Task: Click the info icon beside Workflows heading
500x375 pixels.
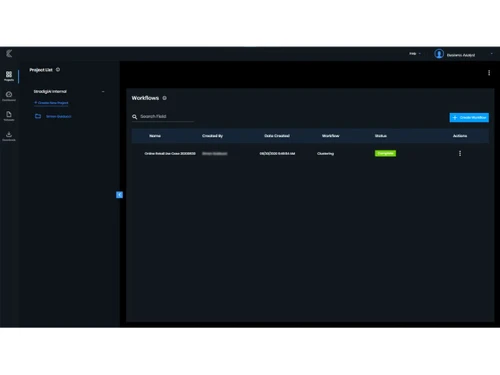Action: 164,98
